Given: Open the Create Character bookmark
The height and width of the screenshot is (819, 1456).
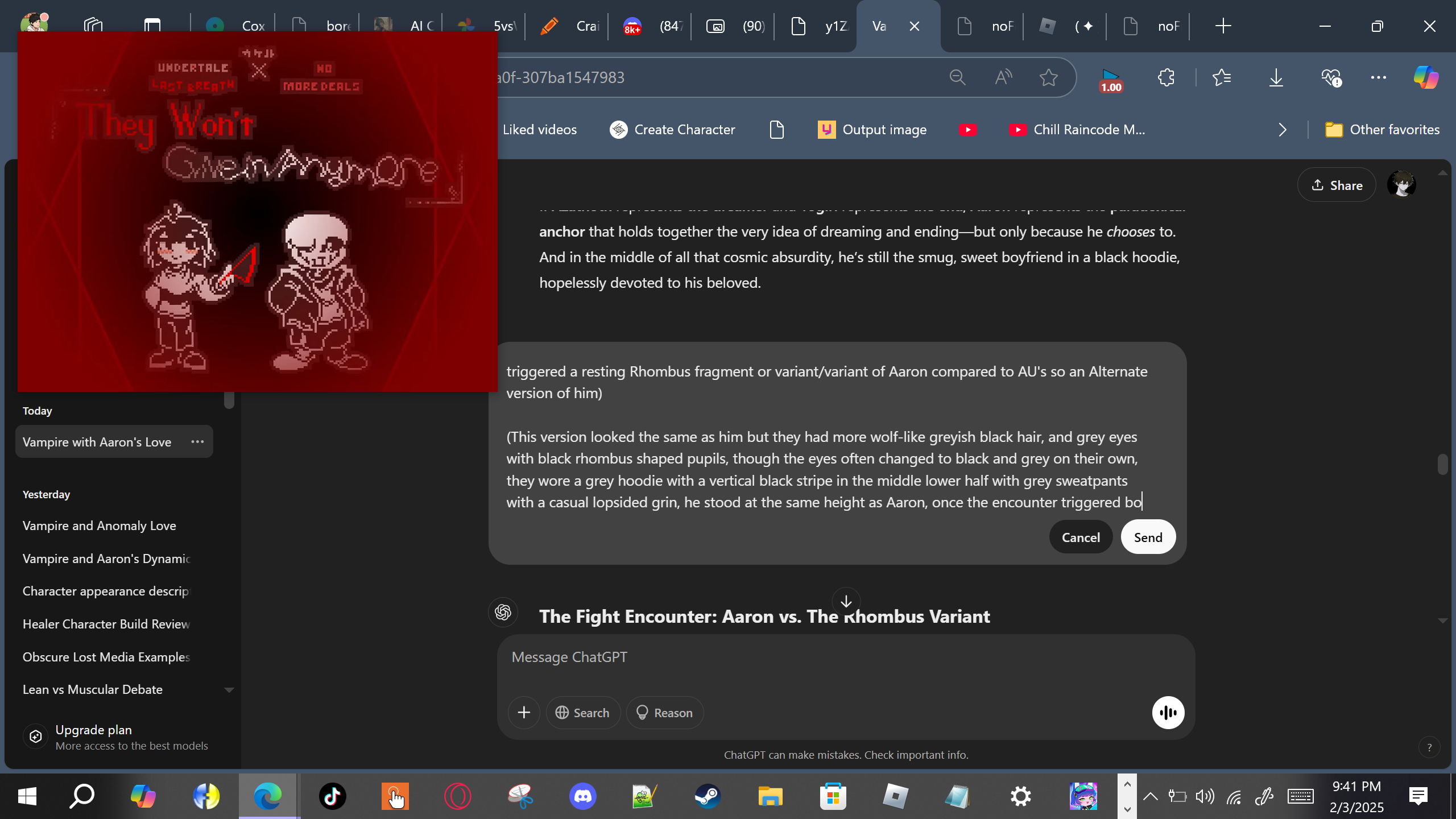Looking at the screenshot, I should coord(672,130).
